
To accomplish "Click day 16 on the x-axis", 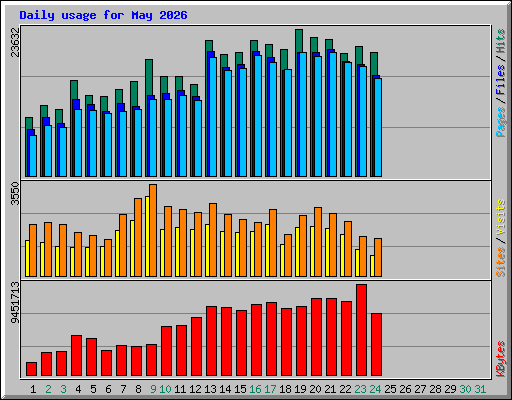I will click(255, 389).
